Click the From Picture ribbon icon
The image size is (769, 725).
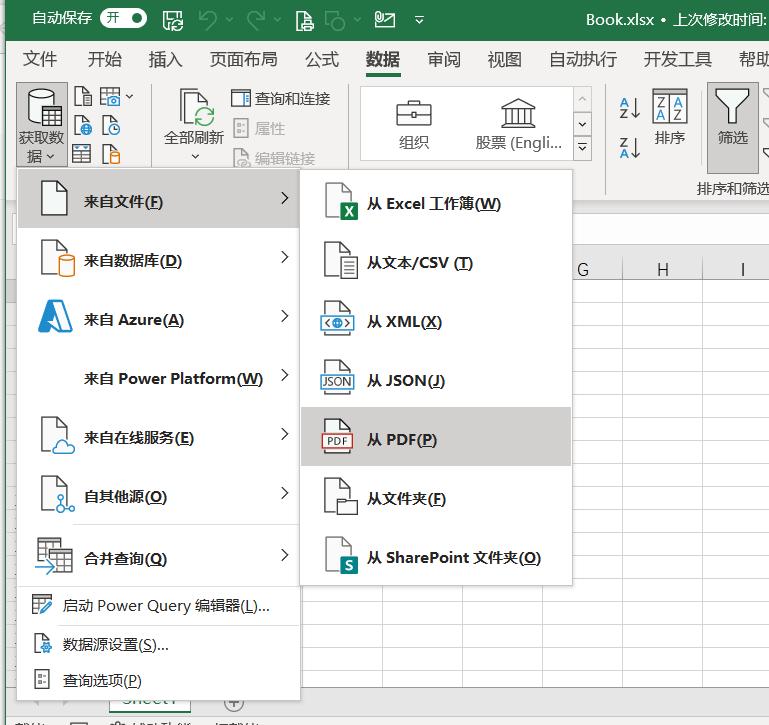[x=110, y=96]
